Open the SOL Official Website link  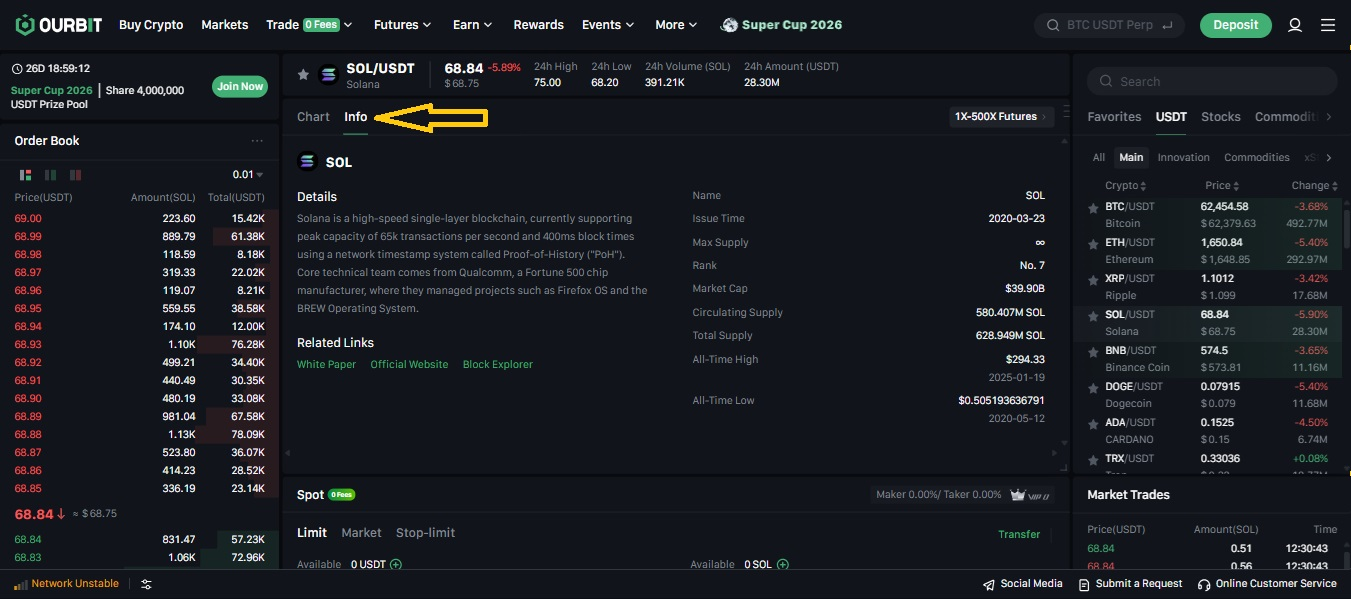409,365
